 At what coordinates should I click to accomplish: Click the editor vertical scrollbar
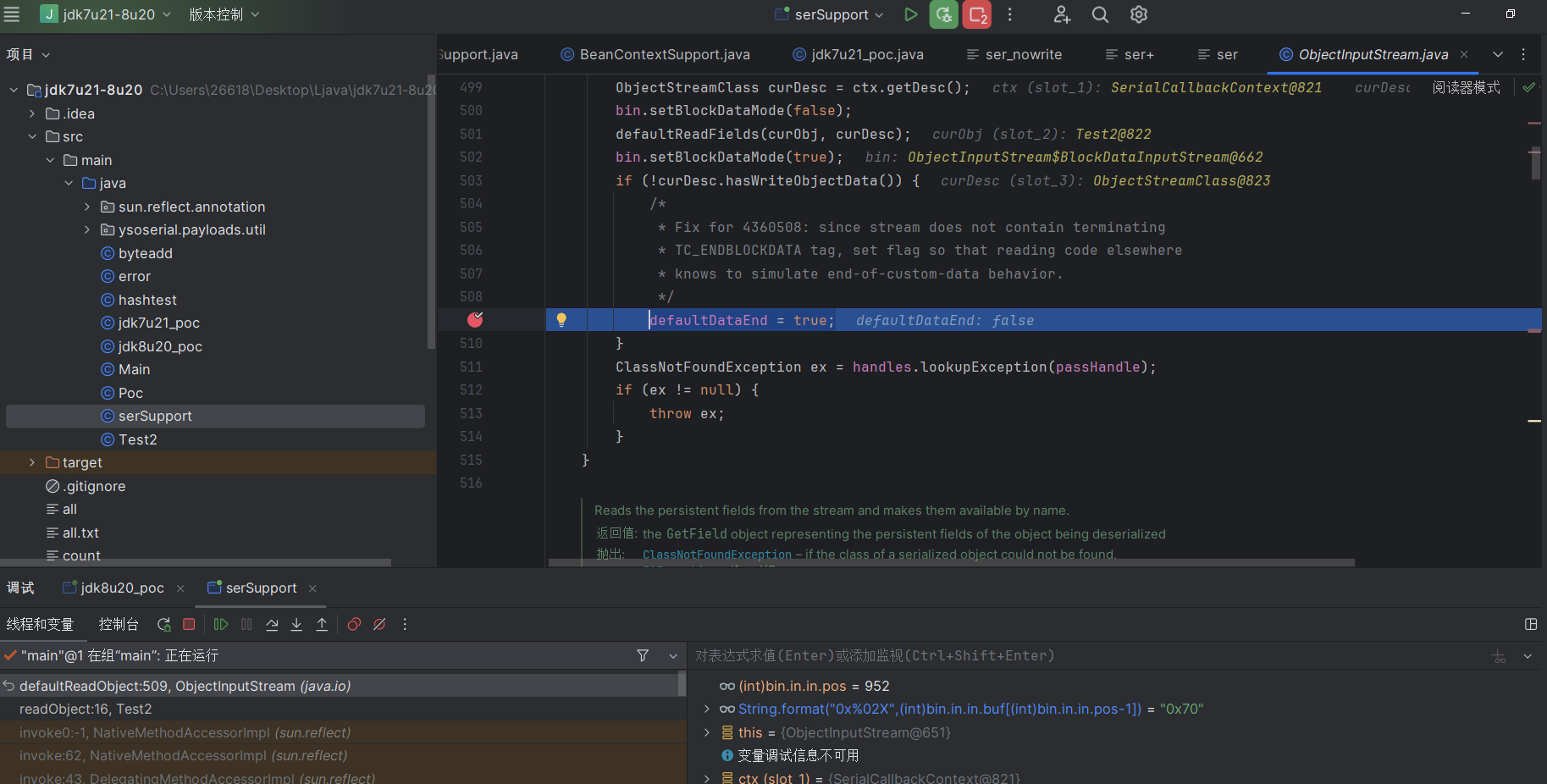click(x=1535, y=163)
